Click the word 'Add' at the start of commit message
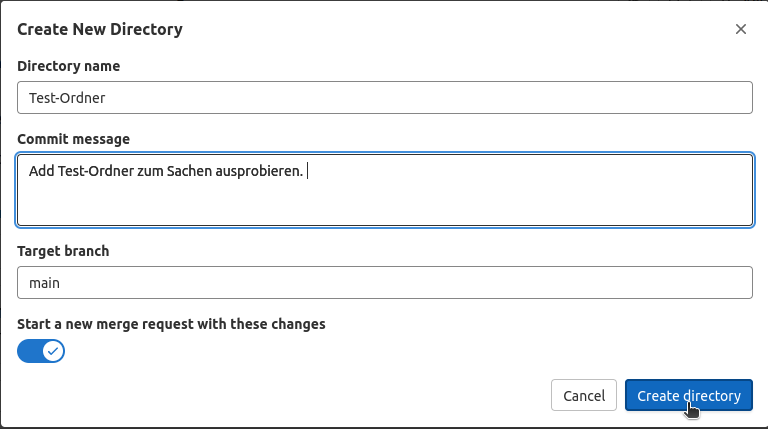This screenshot has height=429, width=768. [42, 171]
